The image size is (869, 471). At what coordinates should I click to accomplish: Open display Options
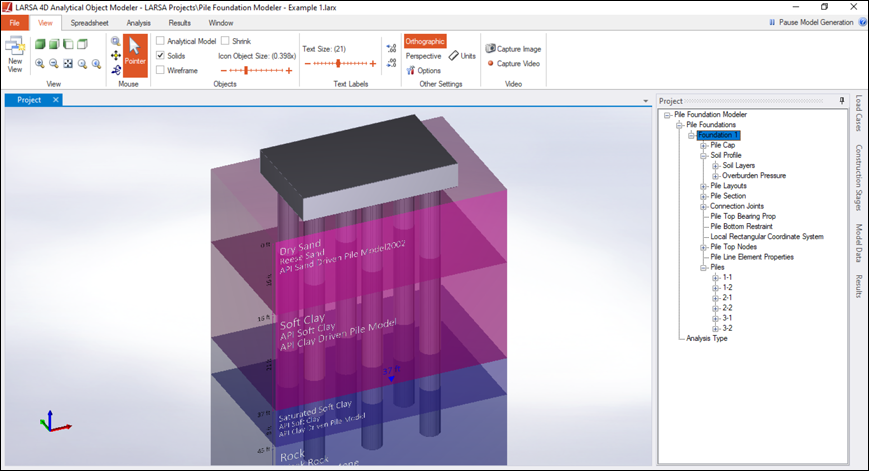(423, 70)
